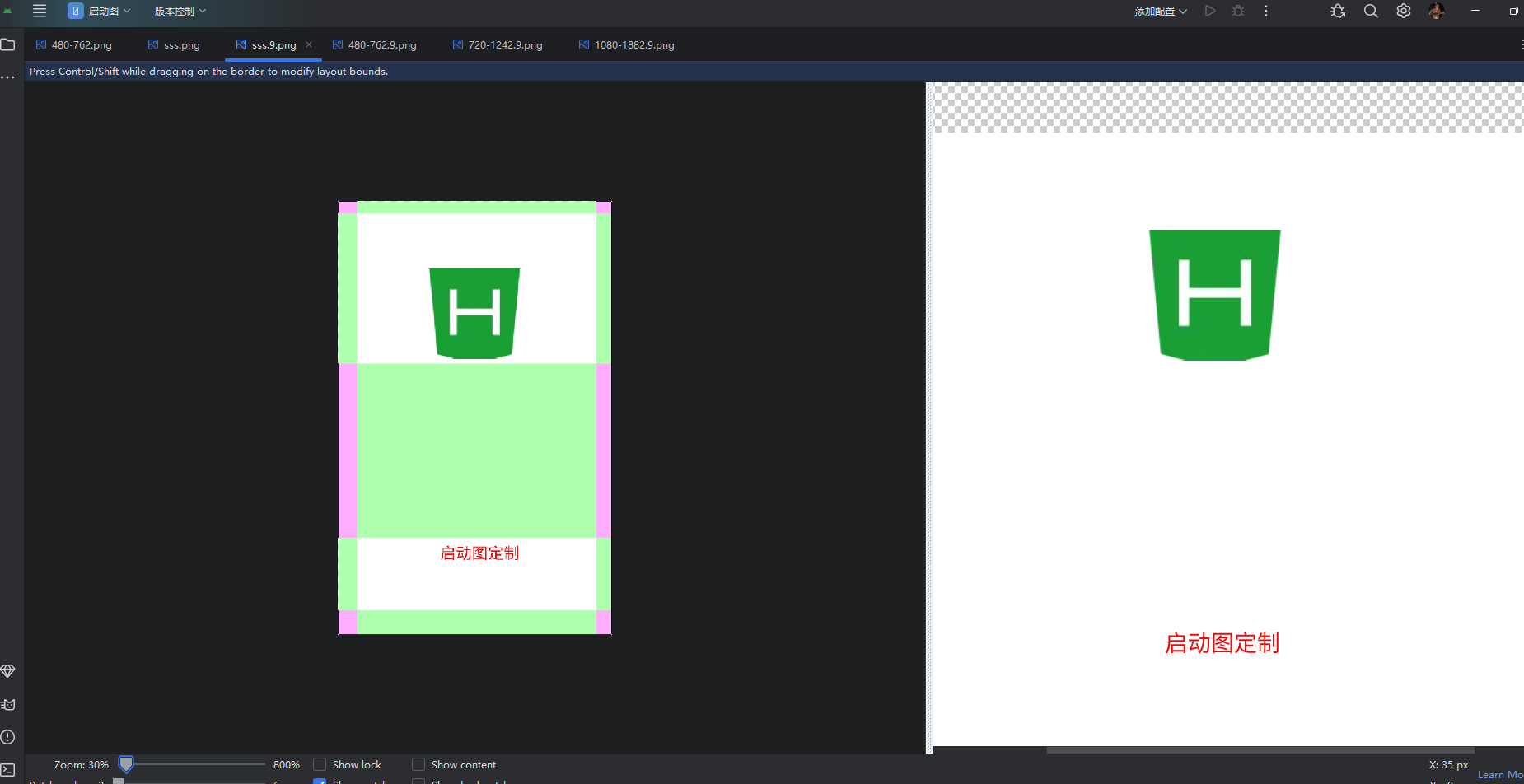Enable the Show content checkbox
Viewport: 1524px width, 784px height.
click(418, 764)
